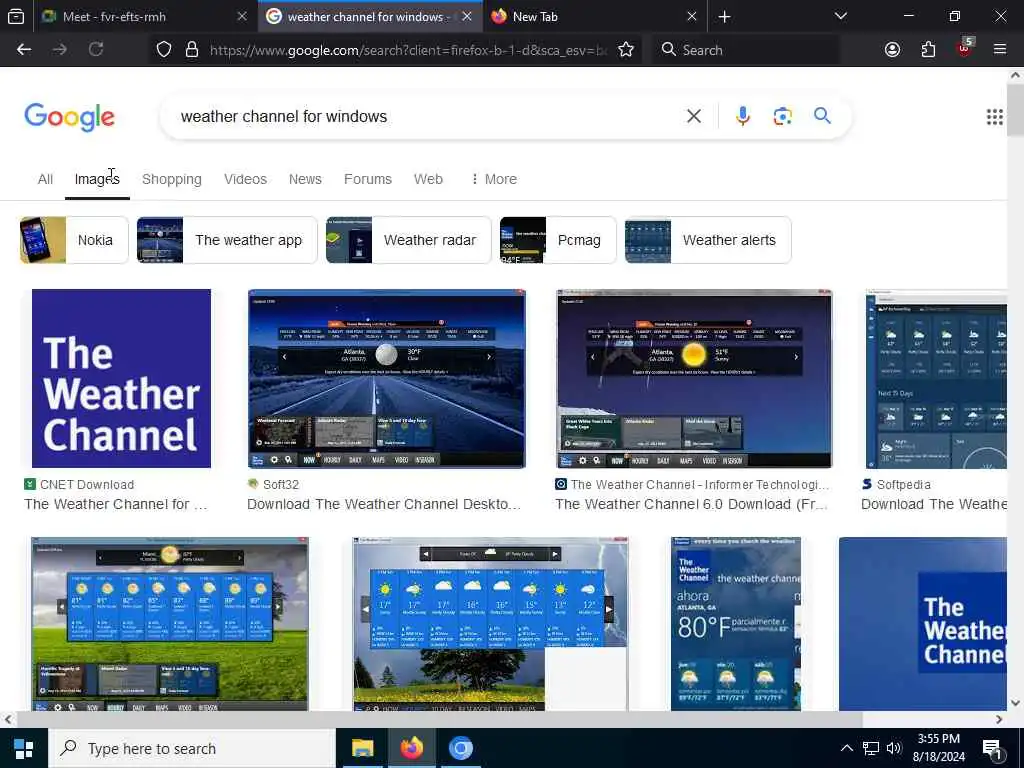
Task: Filter images by The weather app chip
Action: 227,240
